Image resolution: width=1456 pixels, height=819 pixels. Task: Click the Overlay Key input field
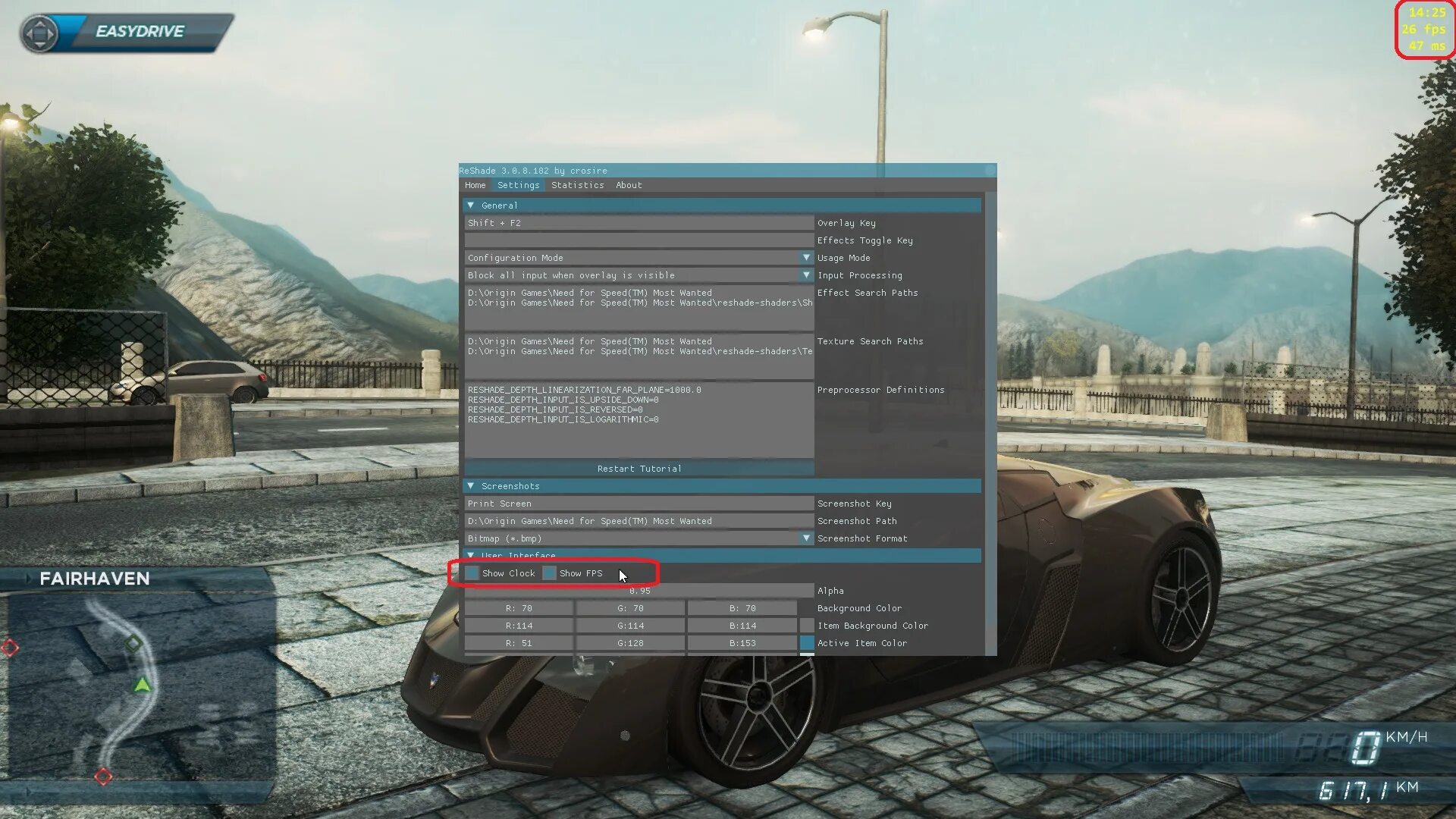pos(638,222)
